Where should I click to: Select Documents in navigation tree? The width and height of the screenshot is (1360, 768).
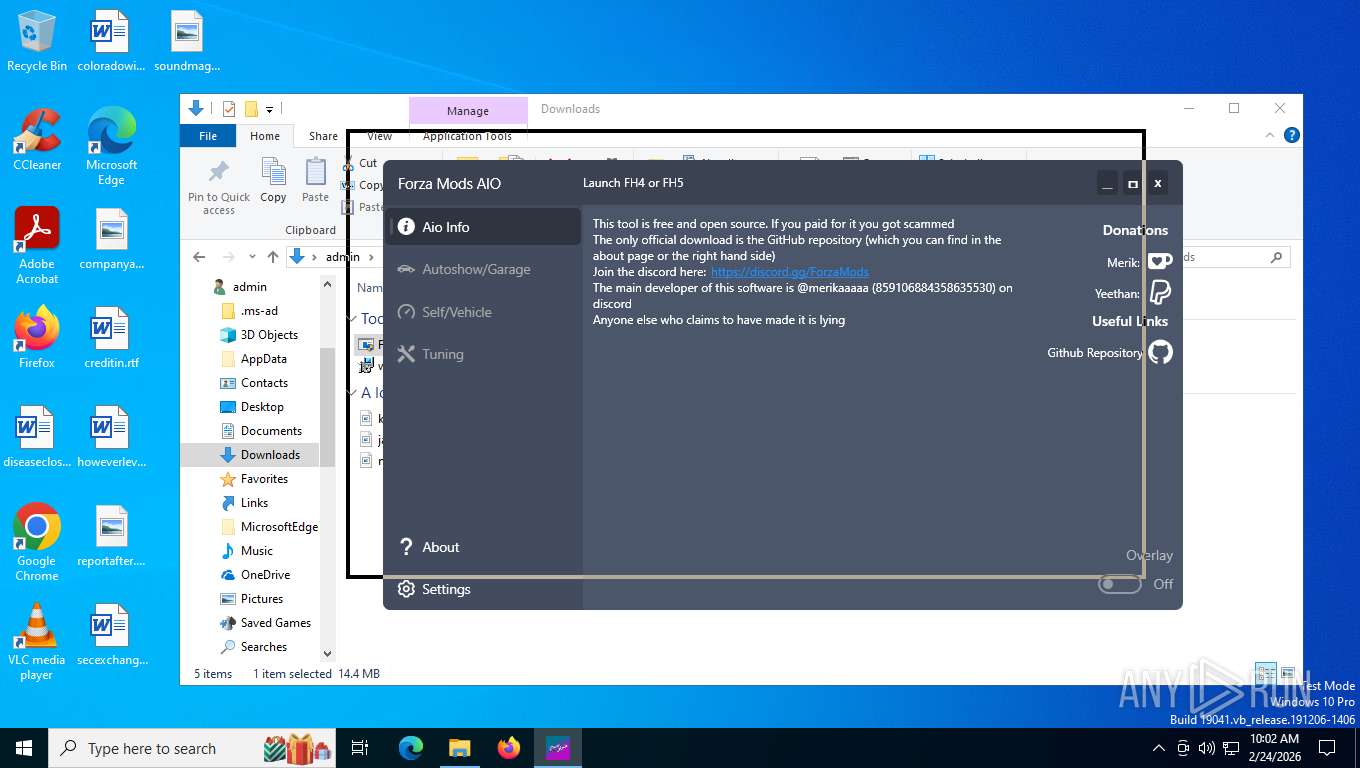click(x=271, y=431)
